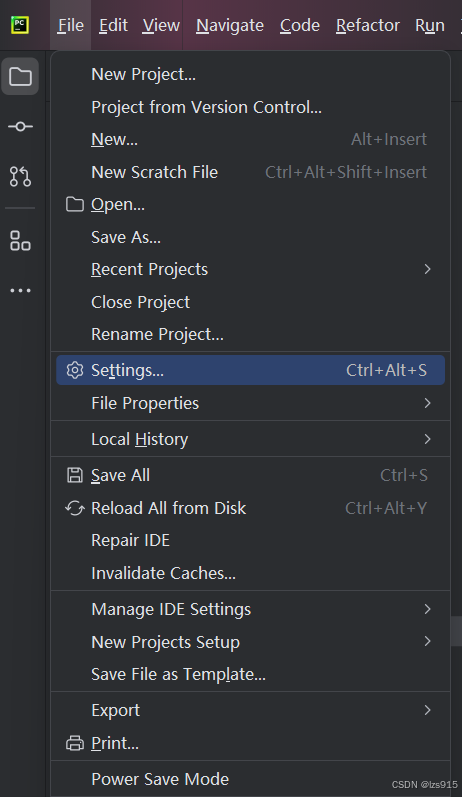The width and height of the screenshot is (462, 797).
Task: Expand the Manage IDE Settings submenu
Action: [251, 609]
